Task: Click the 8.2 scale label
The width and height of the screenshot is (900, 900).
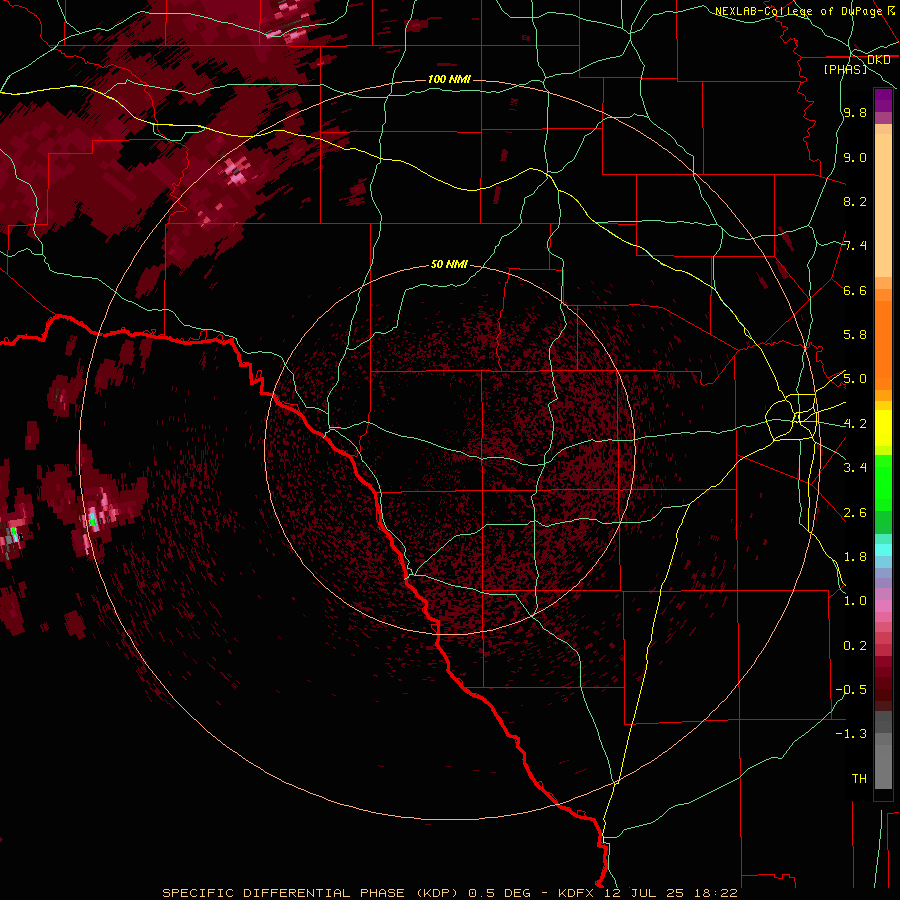Action: [855, 201]
